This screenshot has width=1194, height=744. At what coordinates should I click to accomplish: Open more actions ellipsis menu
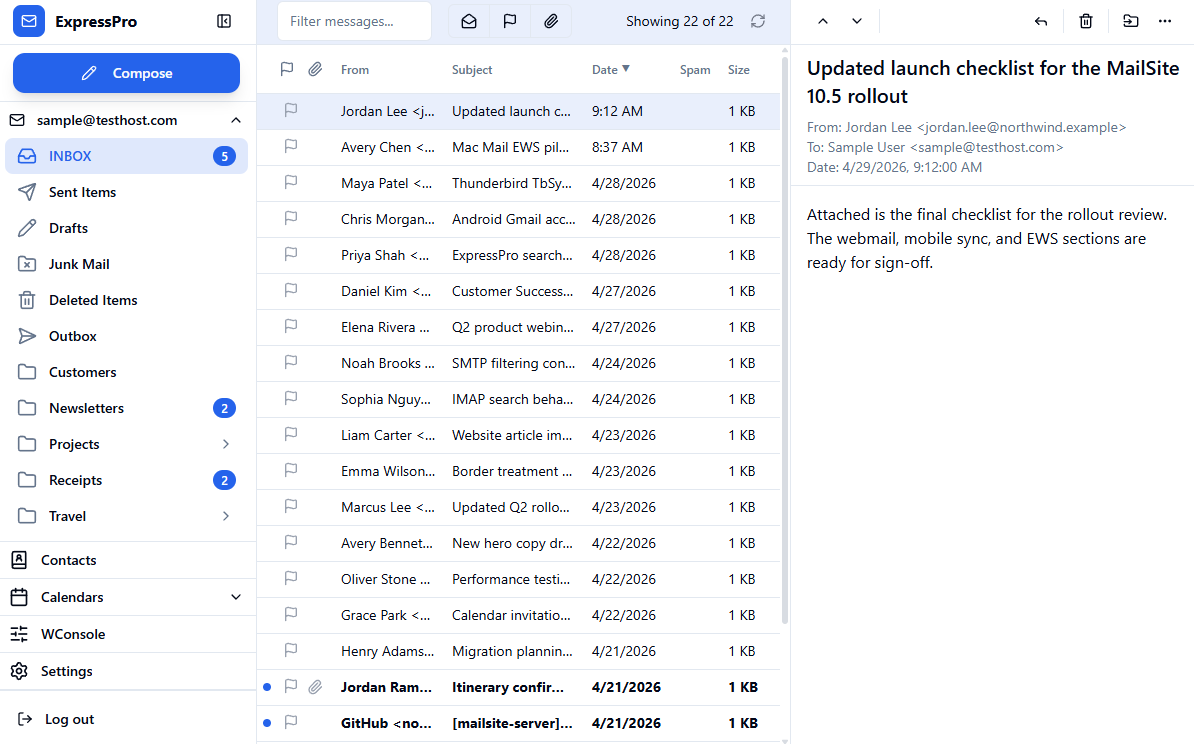click(x=1165, y=21)
